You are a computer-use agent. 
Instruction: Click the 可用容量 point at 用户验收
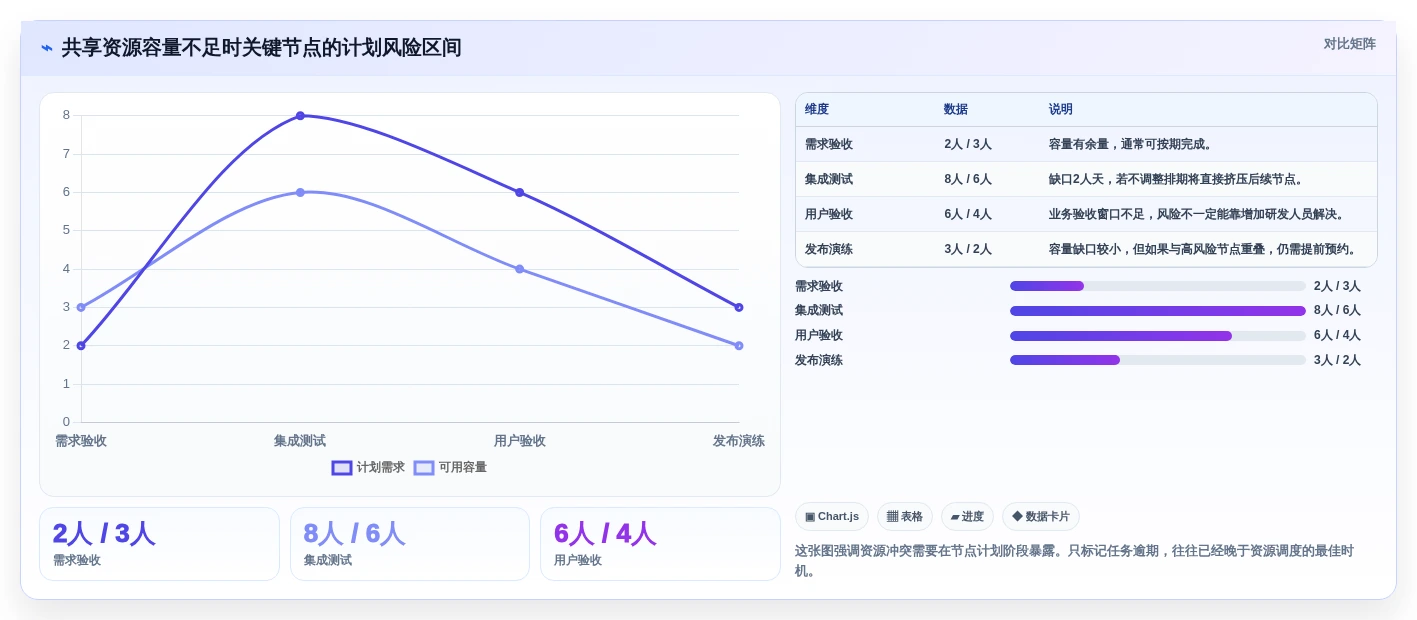coord(520,269)
